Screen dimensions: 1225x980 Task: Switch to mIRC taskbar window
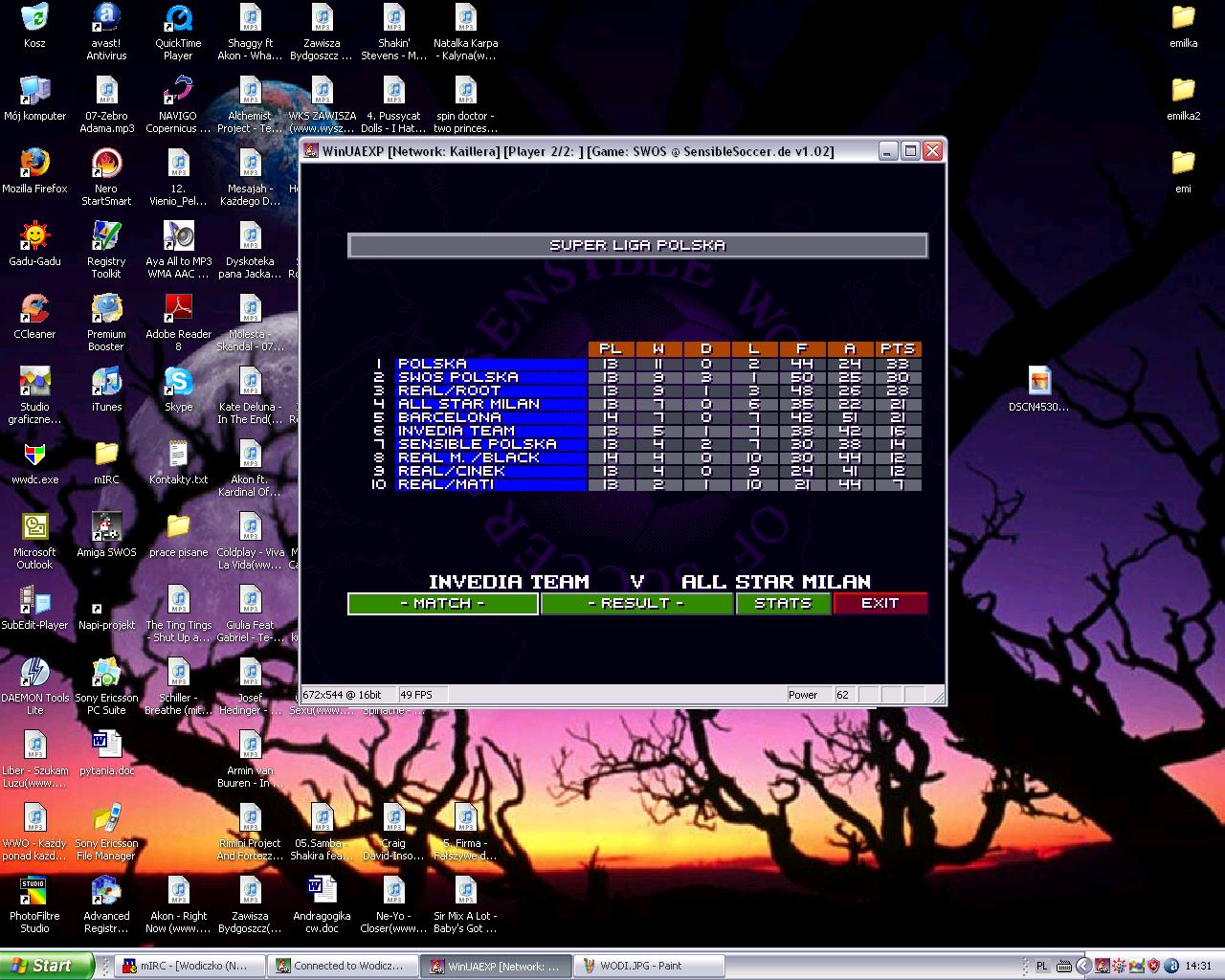click(188, 966)
